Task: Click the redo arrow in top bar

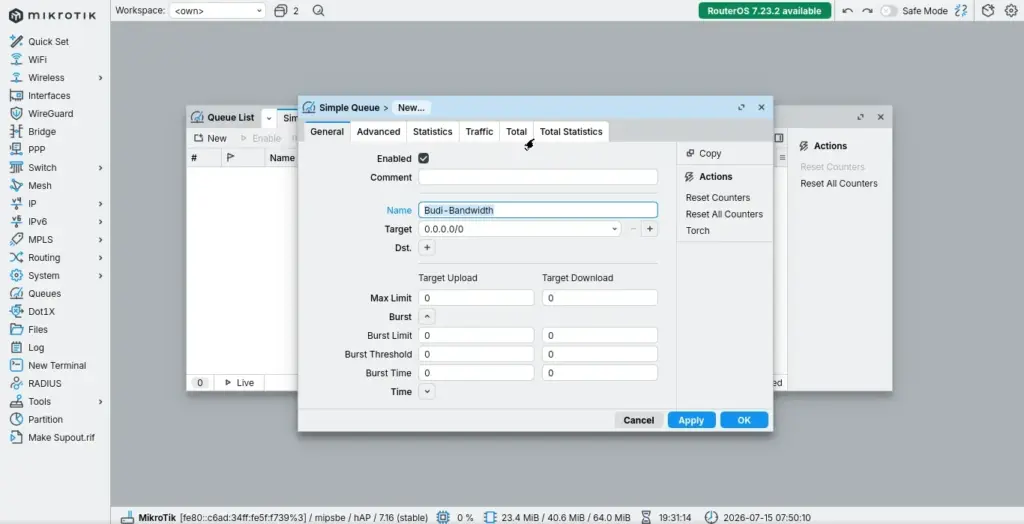Action: pyautogui.click(x=867, y=10)
